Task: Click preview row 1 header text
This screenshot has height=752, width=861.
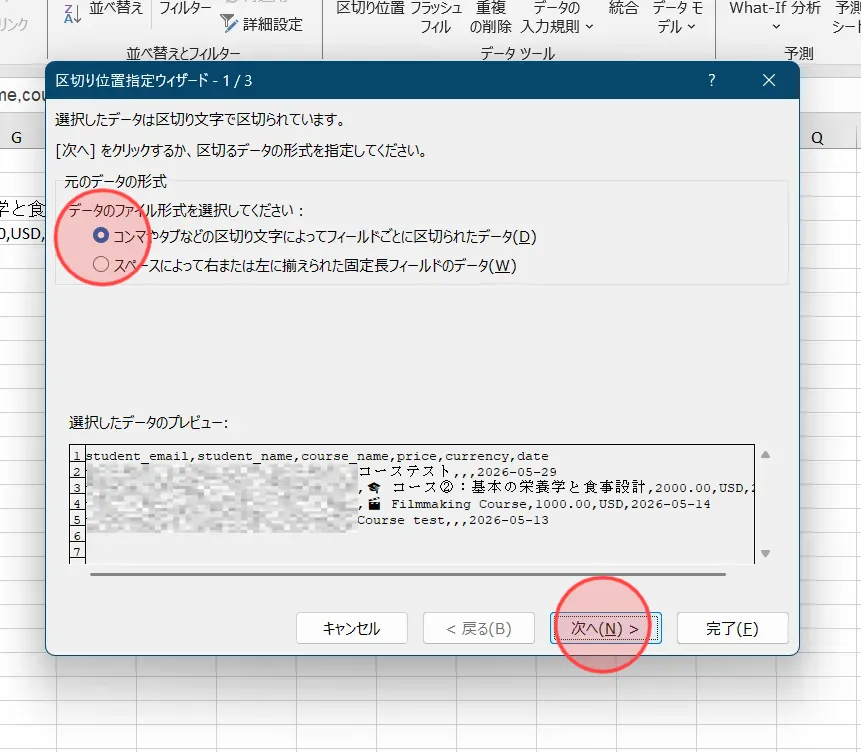Action: [x=317, y=456]
